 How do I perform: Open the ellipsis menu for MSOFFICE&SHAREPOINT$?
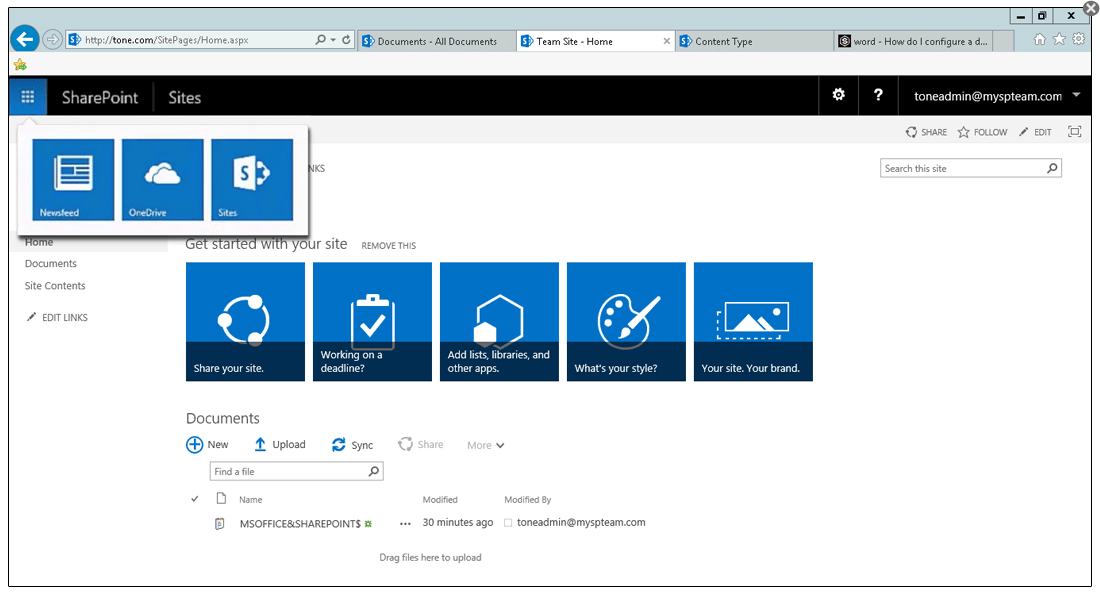pos(405,523)
